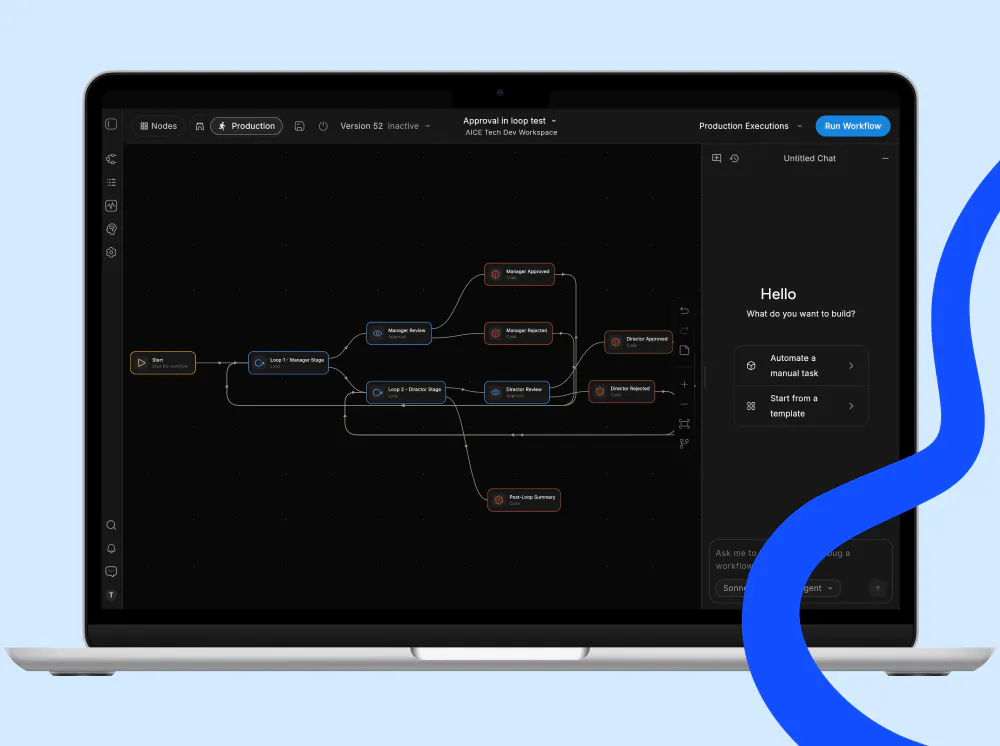This screenshot has height=746, width=1000.
Task: Open the AI brain icon in sidebar
Action: 111,229
